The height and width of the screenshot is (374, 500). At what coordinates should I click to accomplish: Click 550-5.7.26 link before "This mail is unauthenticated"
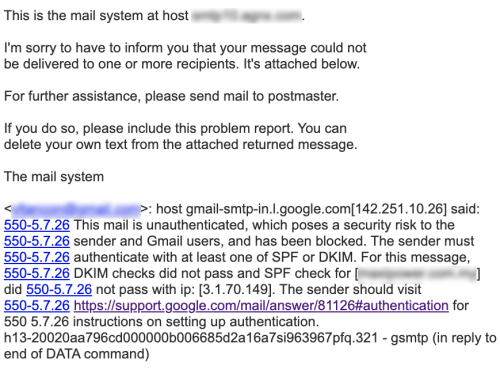click(x=37, y=225)
